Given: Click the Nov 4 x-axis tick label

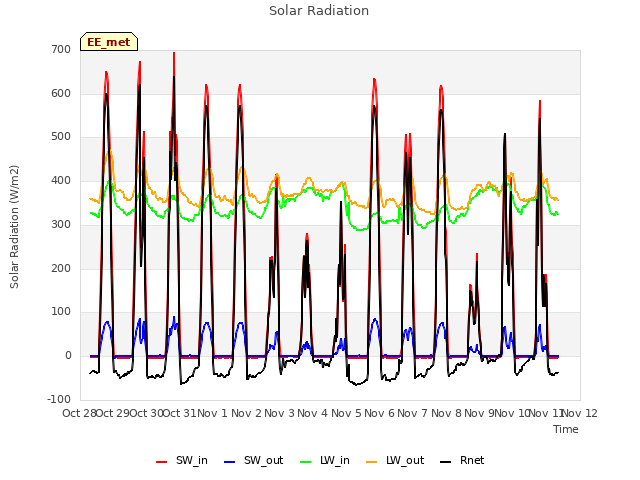Looking at the screenshot, I should point(313,413).
